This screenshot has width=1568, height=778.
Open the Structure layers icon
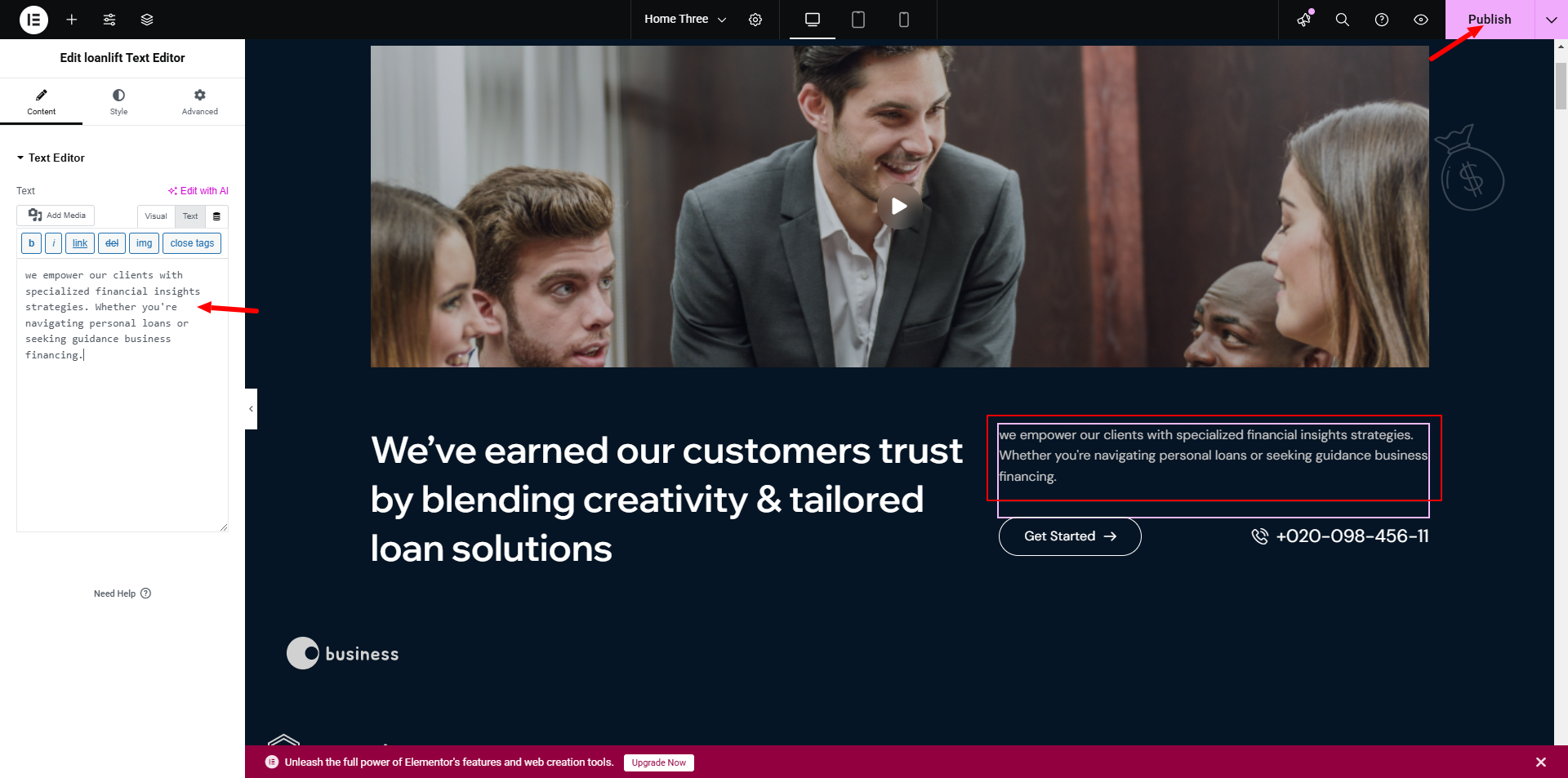(x=147, y=20)
